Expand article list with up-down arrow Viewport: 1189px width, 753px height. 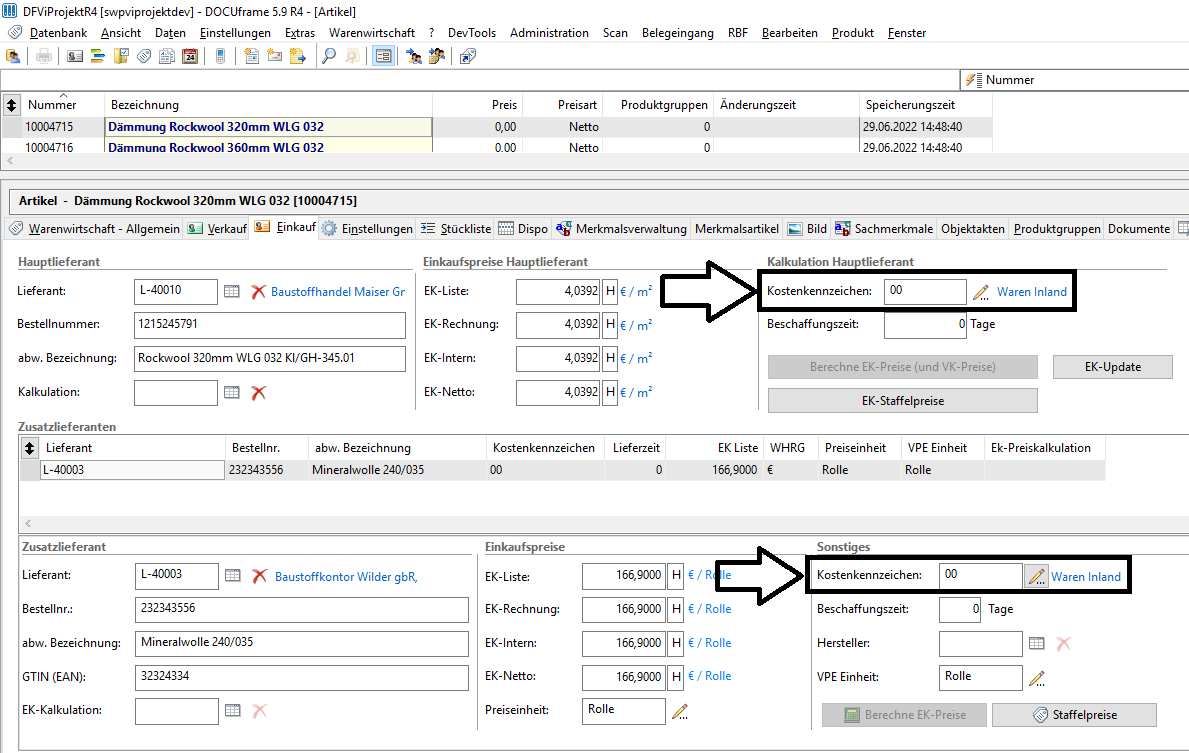pos(11,105)
